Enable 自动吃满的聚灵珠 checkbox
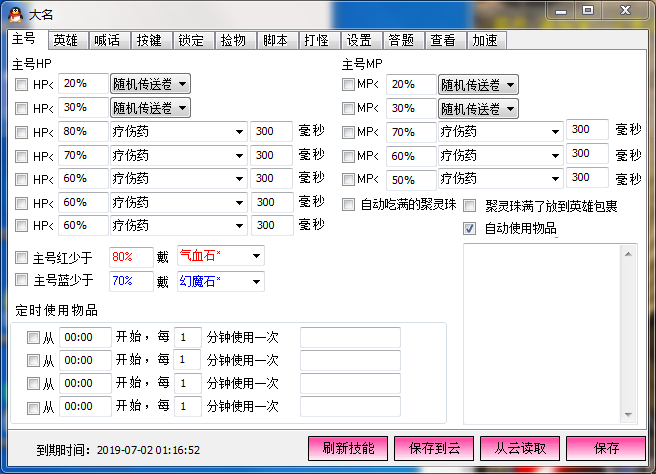Viewport: 656px width, 474px height. pyautogui.click(x=348, y=205)
